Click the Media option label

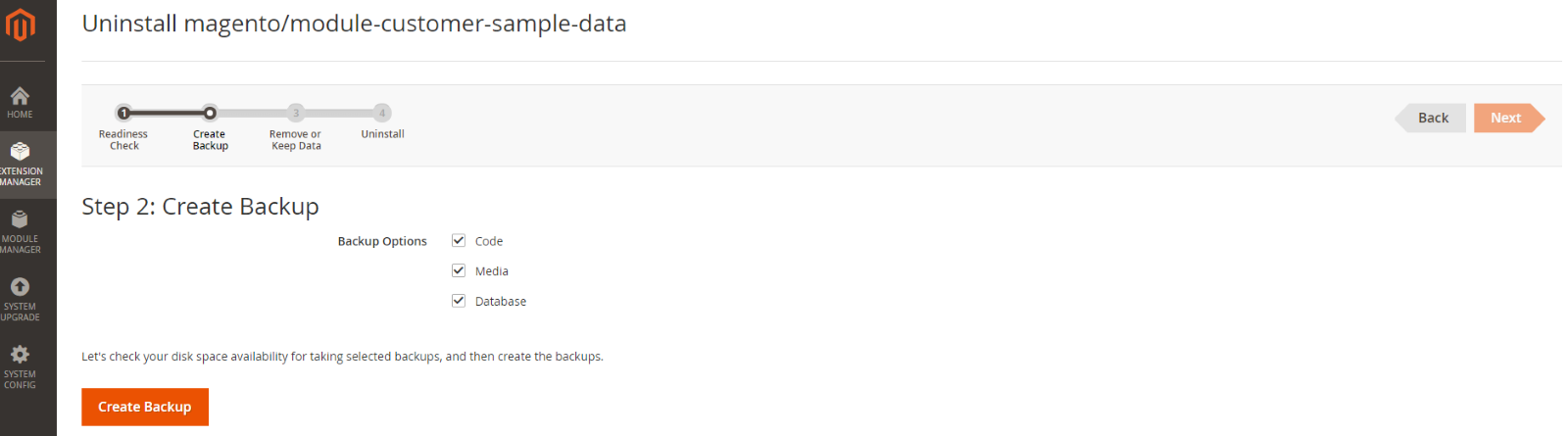492,271
